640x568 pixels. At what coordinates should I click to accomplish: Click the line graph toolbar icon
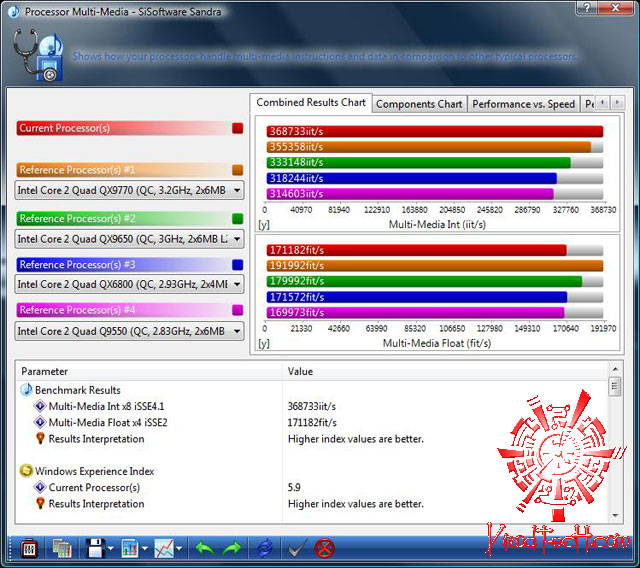pos(164,548)
